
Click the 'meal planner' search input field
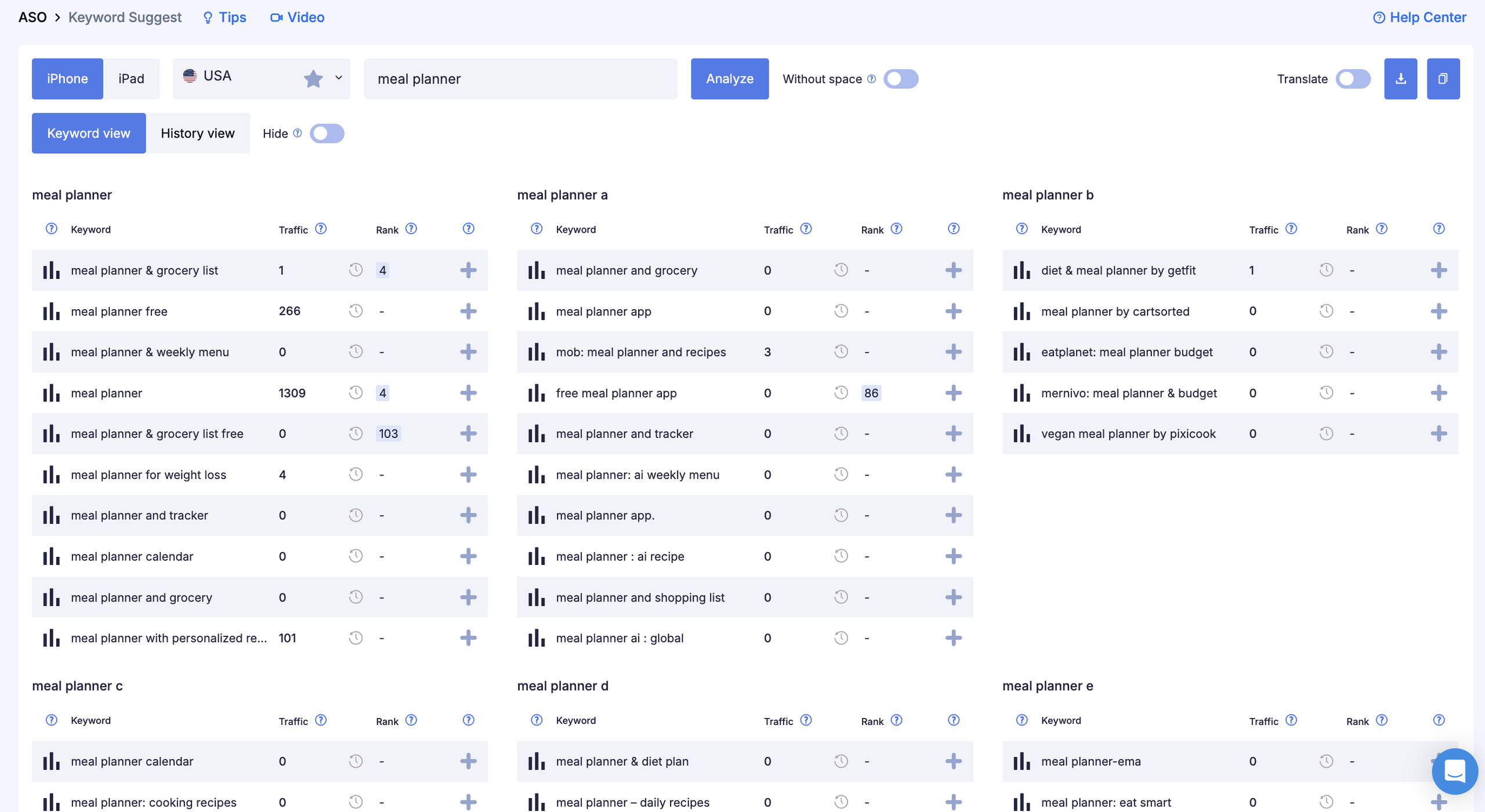point(520,78)
